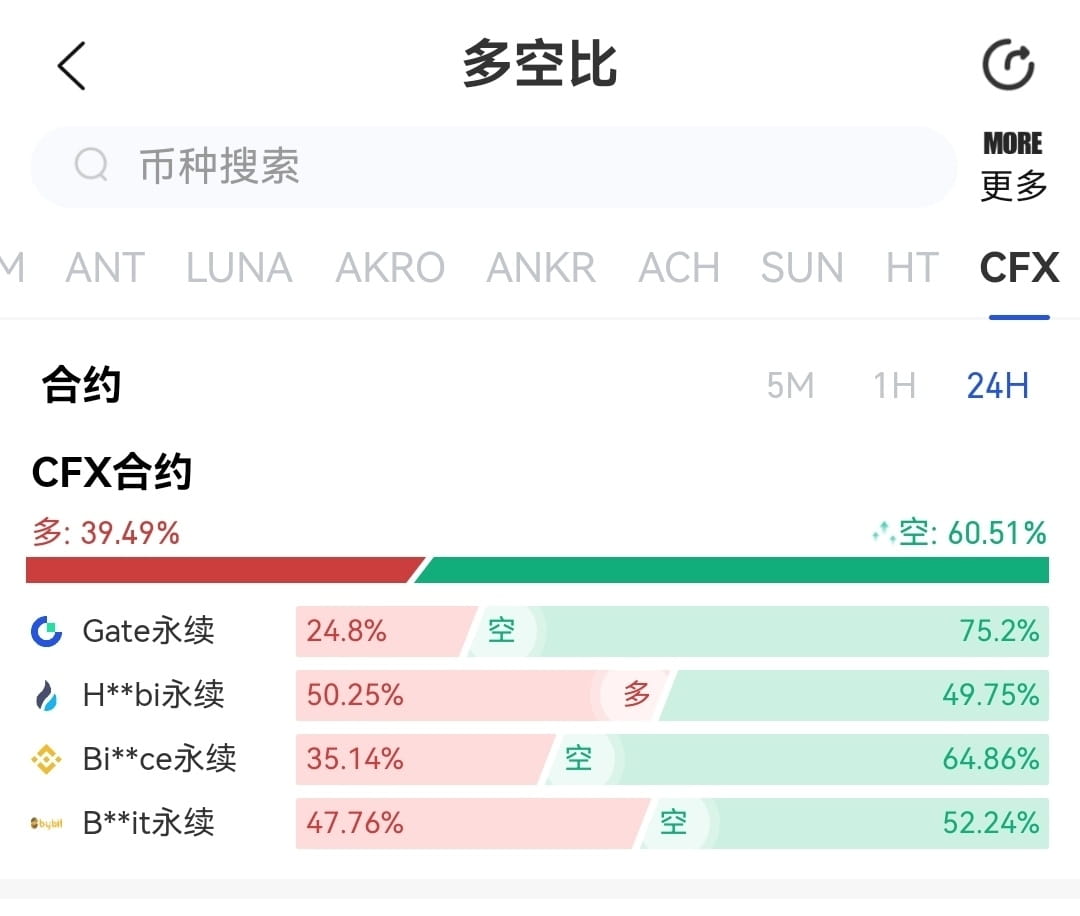This screenshot has height=916, width=1080.
Task: Select the ANT coin tab
Action: click(x=104, y=267)
